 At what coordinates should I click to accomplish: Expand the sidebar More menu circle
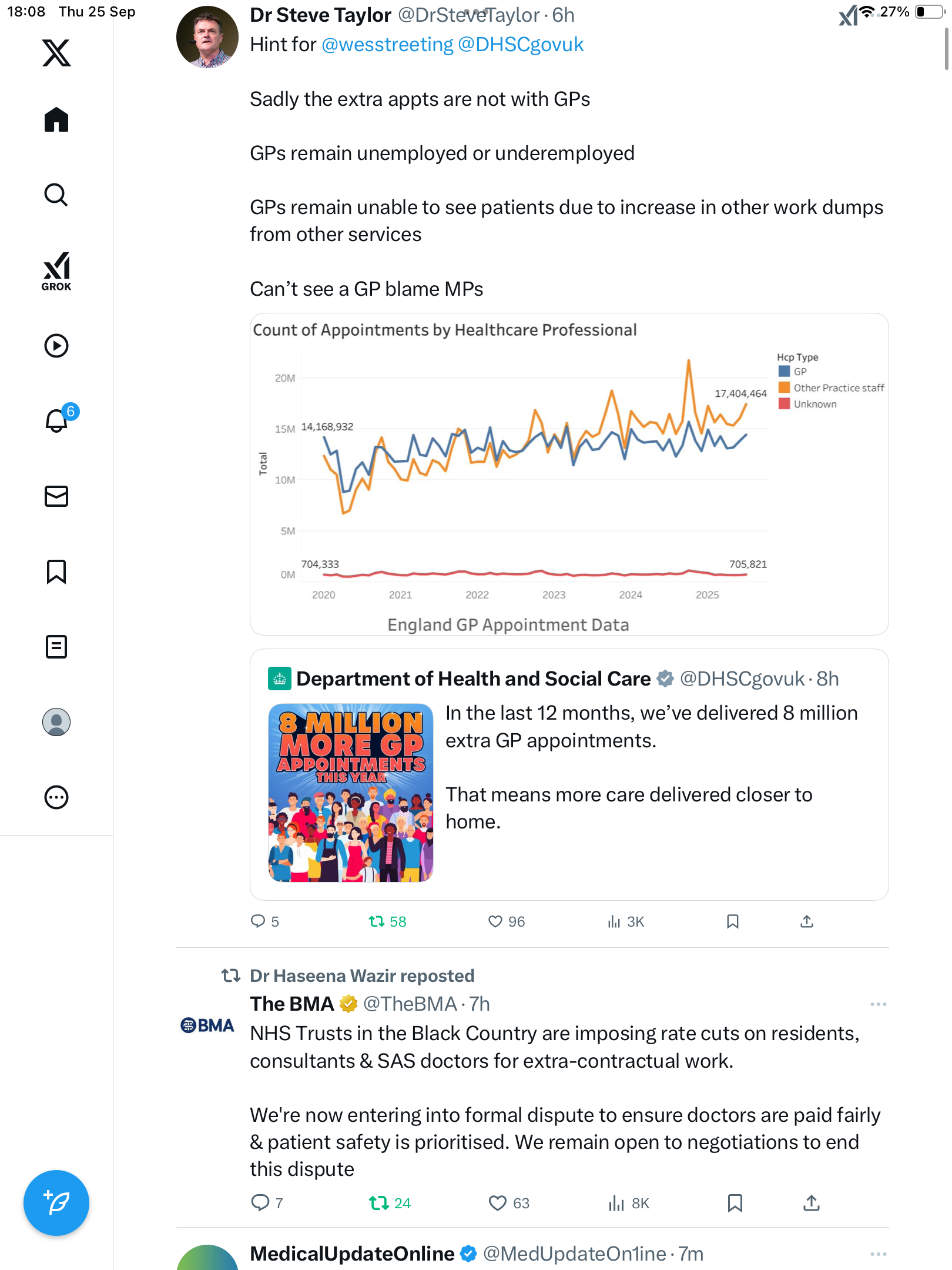pos(56,797)
